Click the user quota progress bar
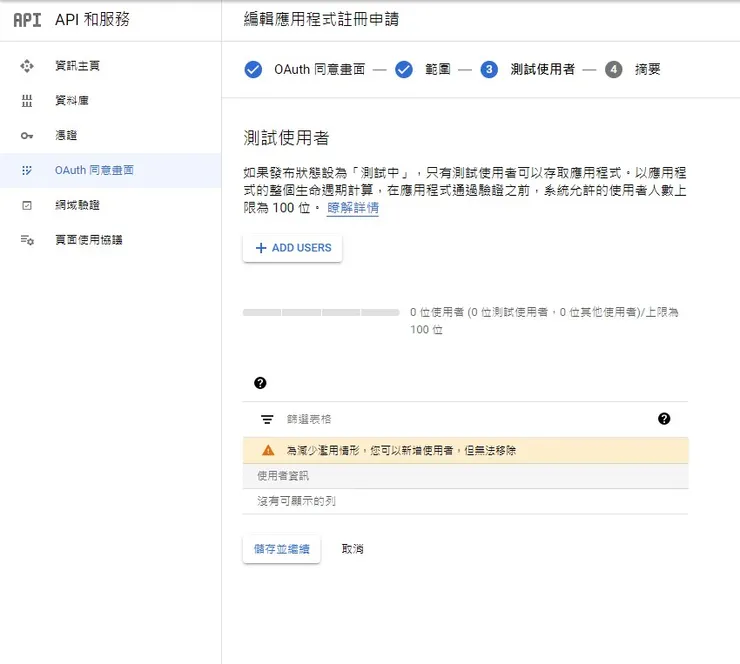Viewport: 740px width, 664px height. (321, 312)
